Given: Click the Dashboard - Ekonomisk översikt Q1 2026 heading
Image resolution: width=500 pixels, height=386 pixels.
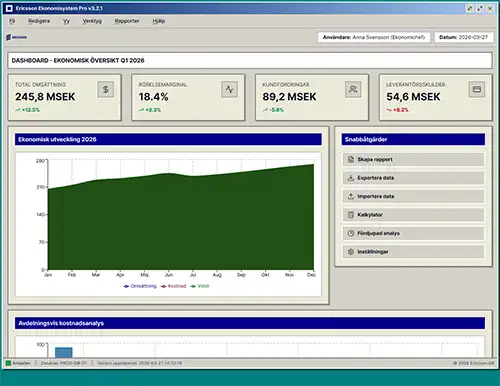Looking at the screenshot, I should [78, 60].
